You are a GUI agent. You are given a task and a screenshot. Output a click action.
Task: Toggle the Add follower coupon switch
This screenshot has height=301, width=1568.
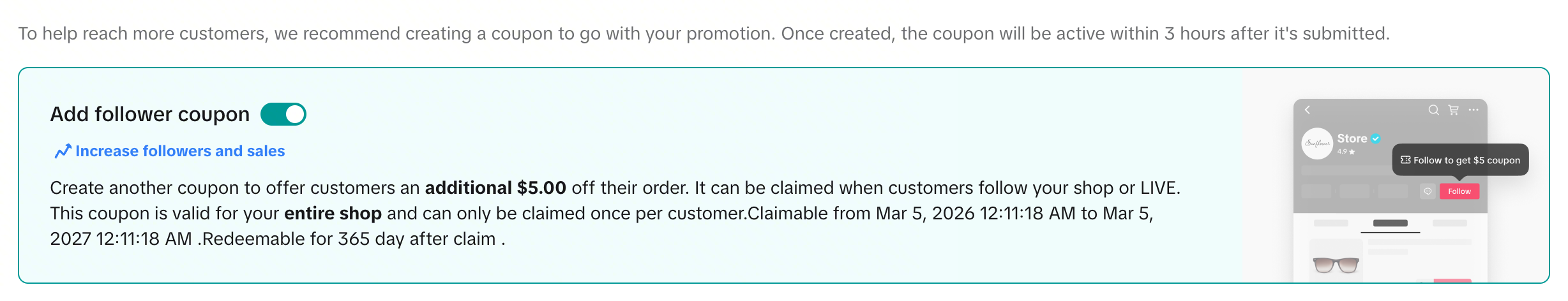(x=283, y=114)
